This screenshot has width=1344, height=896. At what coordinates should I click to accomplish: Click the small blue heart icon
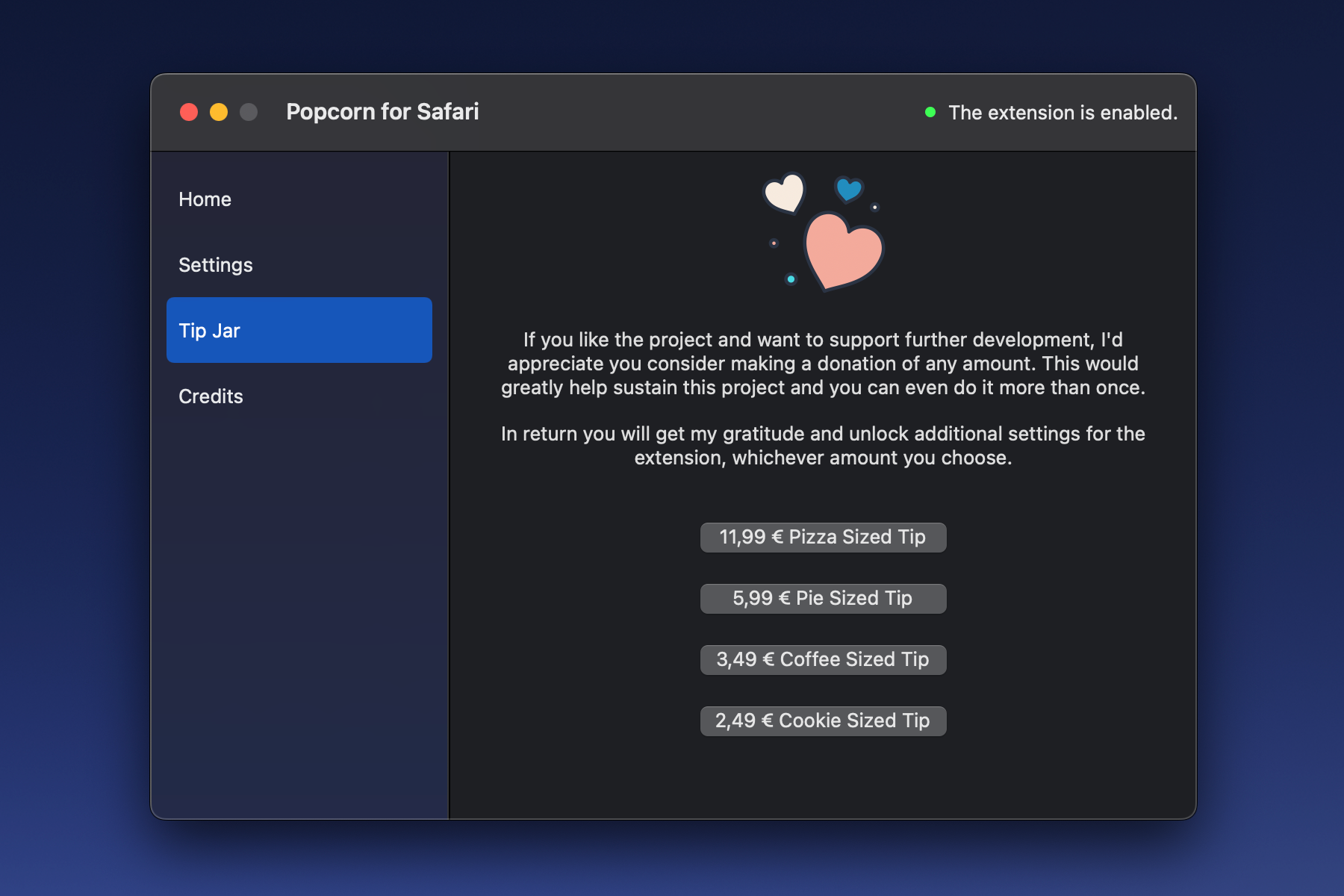[x=849, y=190]
